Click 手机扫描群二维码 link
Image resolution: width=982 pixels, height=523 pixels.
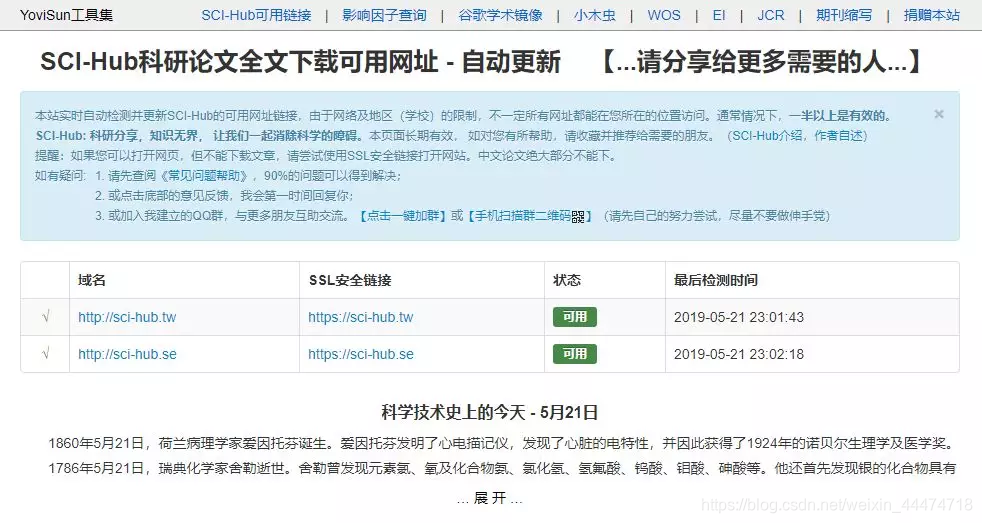pyautogui.click(x=523, y=216)
